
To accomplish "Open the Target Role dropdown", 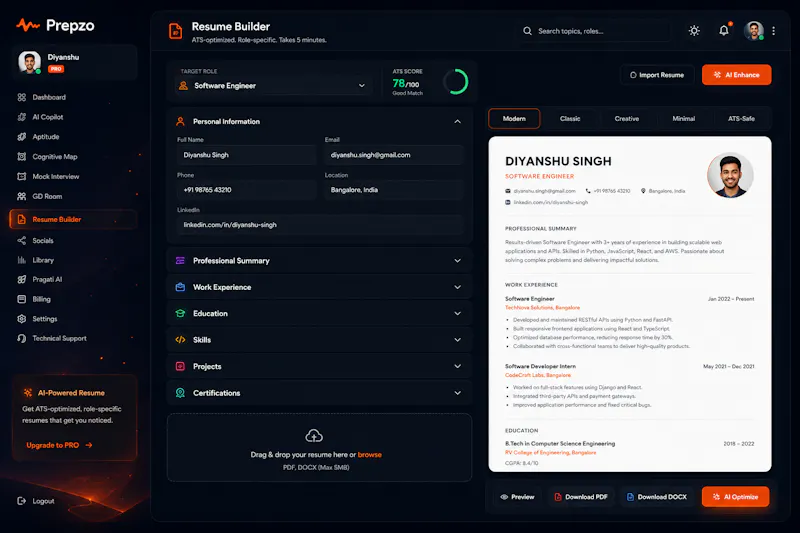I will (274, 86).
